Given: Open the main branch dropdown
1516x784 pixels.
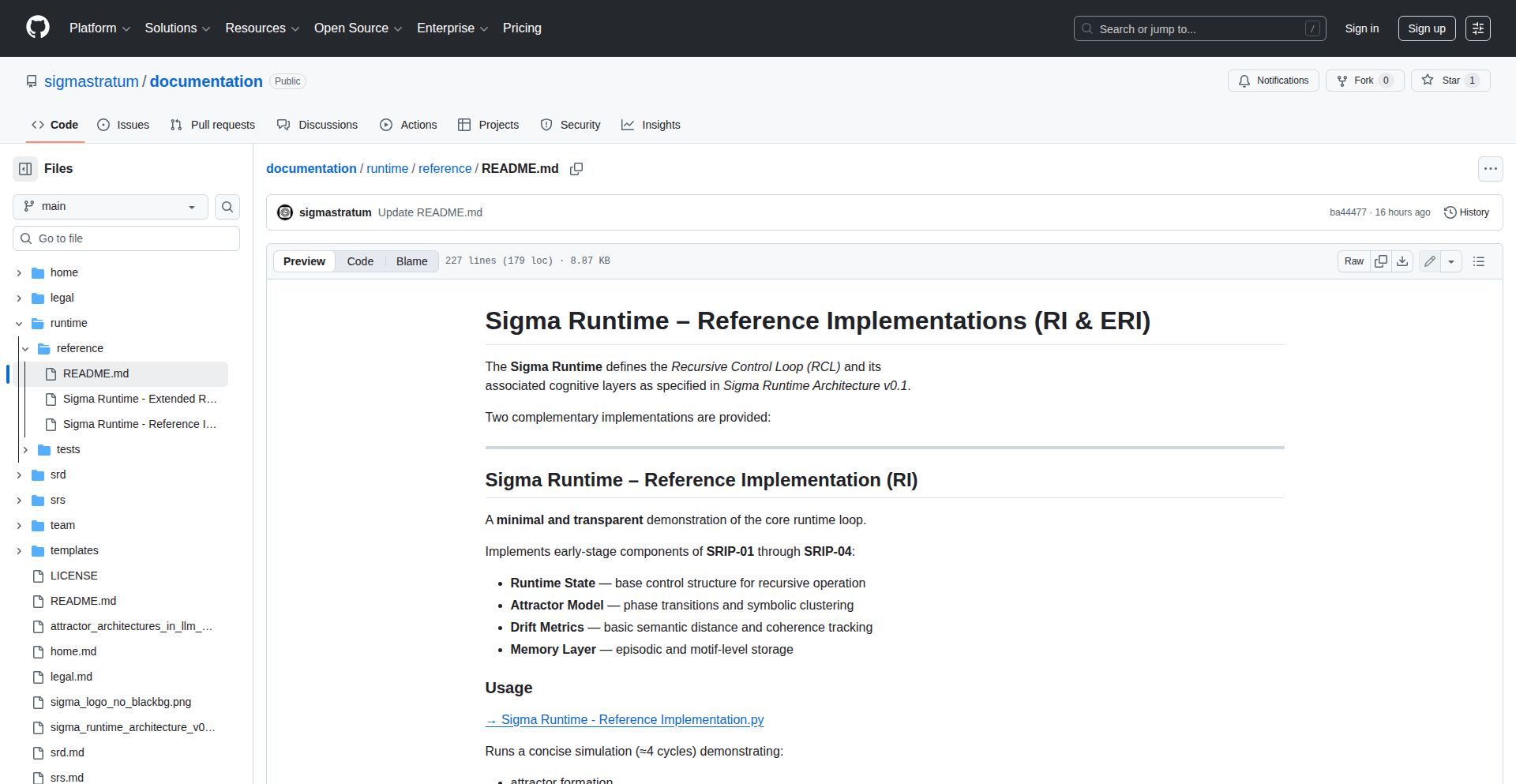Looking at the screenshot, I should pos(111,207).
